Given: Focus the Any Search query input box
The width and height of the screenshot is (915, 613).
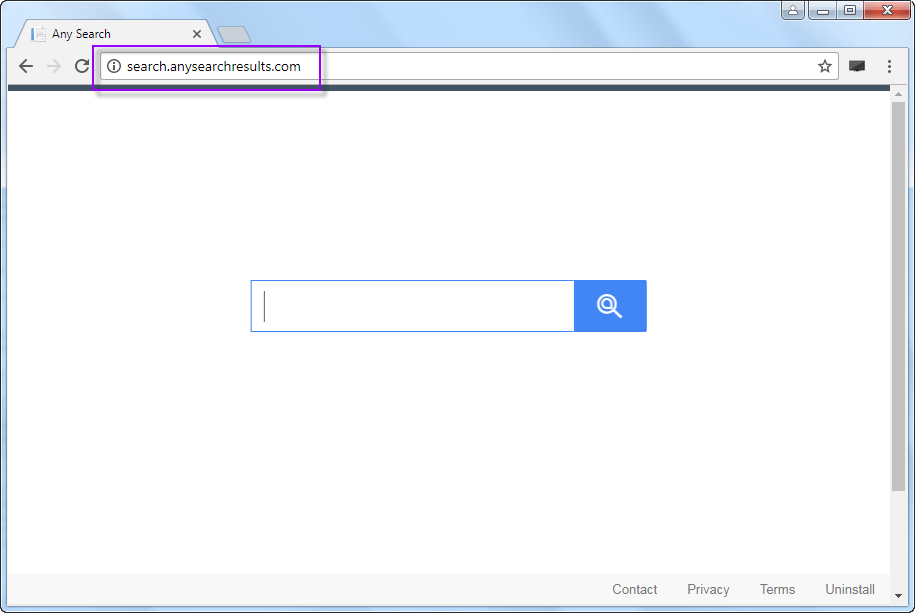Looking at the screenshot, I should point(413,306).
